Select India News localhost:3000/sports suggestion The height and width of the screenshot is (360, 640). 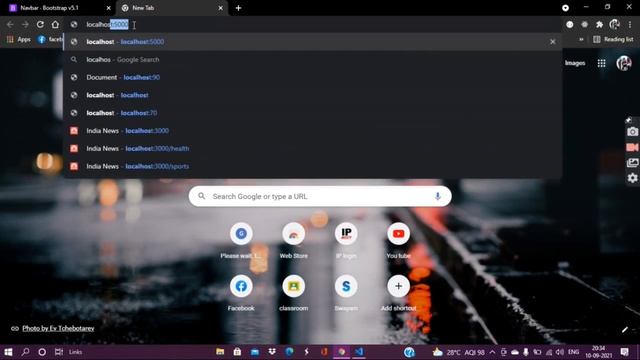coord(313,166)
